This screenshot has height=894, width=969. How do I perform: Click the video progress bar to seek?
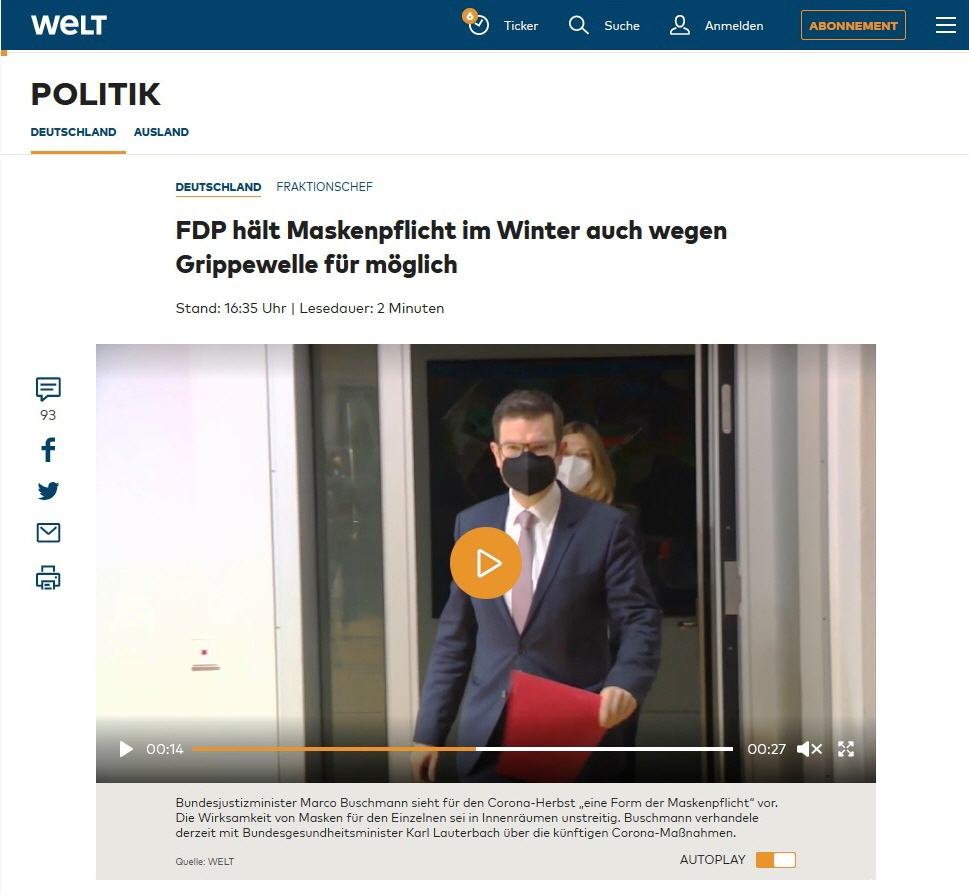[462, 749]
